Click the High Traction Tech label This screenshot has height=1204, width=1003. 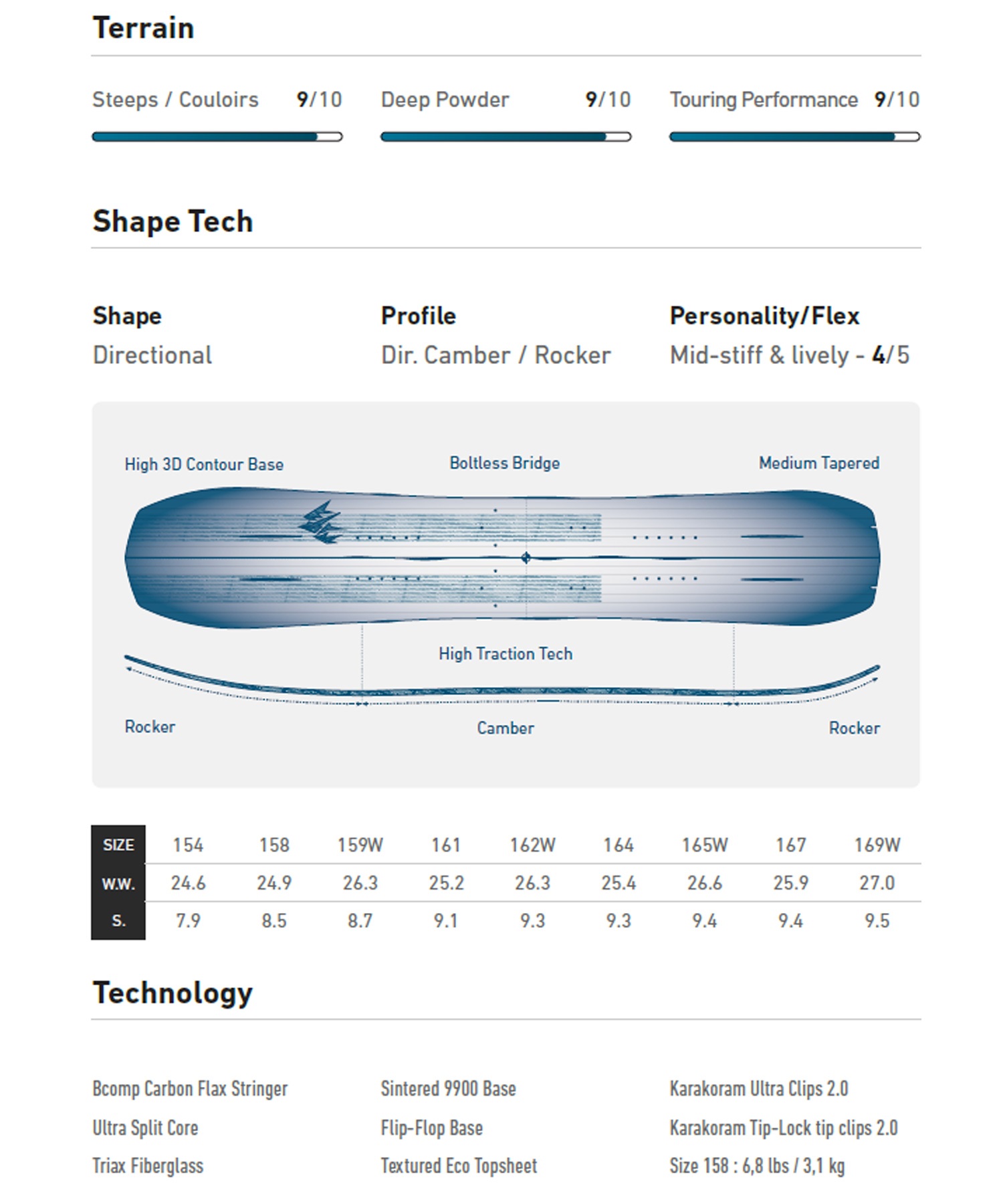pos(506,654)
